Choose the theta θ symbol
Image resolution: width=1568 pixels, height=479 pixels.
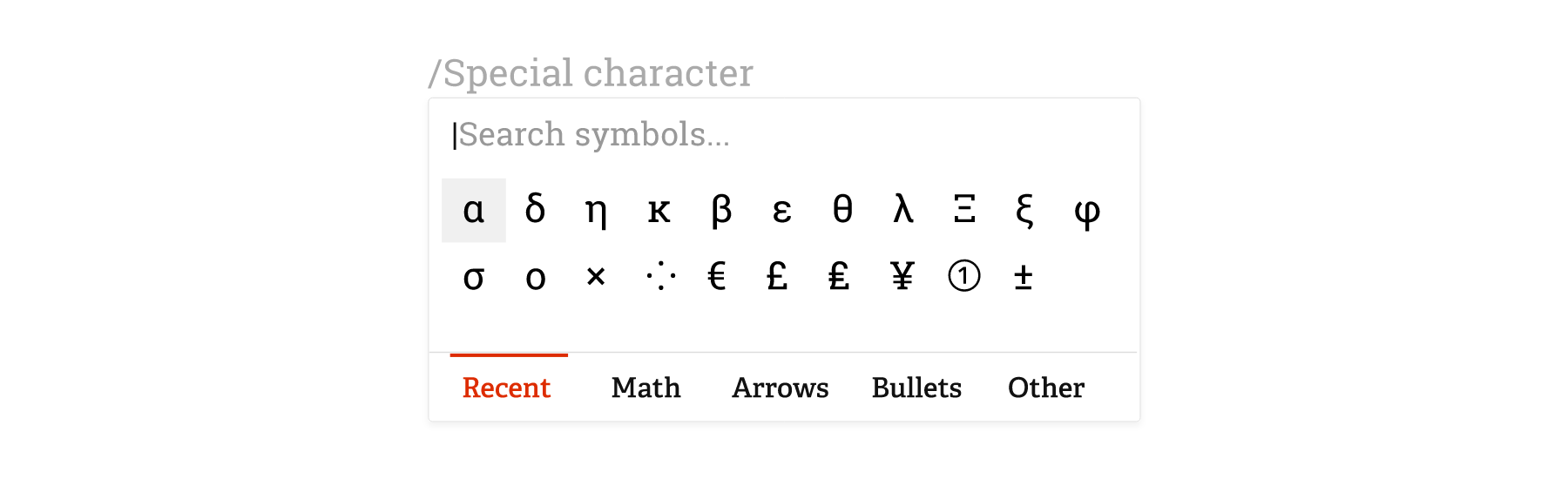[x=842, y=210]
